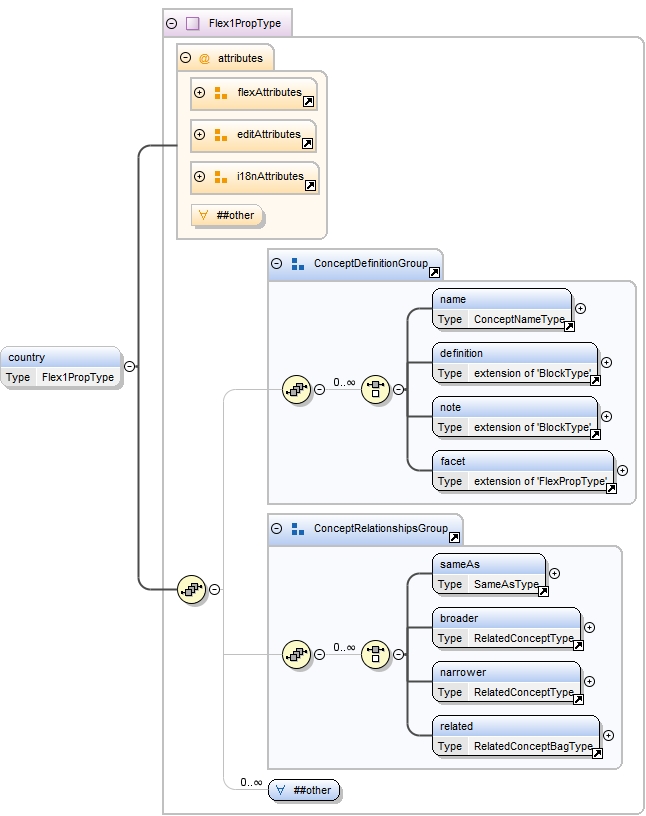Expand the facet element plus button
This screenshot has width=646, height=816.
pos(623,470)
